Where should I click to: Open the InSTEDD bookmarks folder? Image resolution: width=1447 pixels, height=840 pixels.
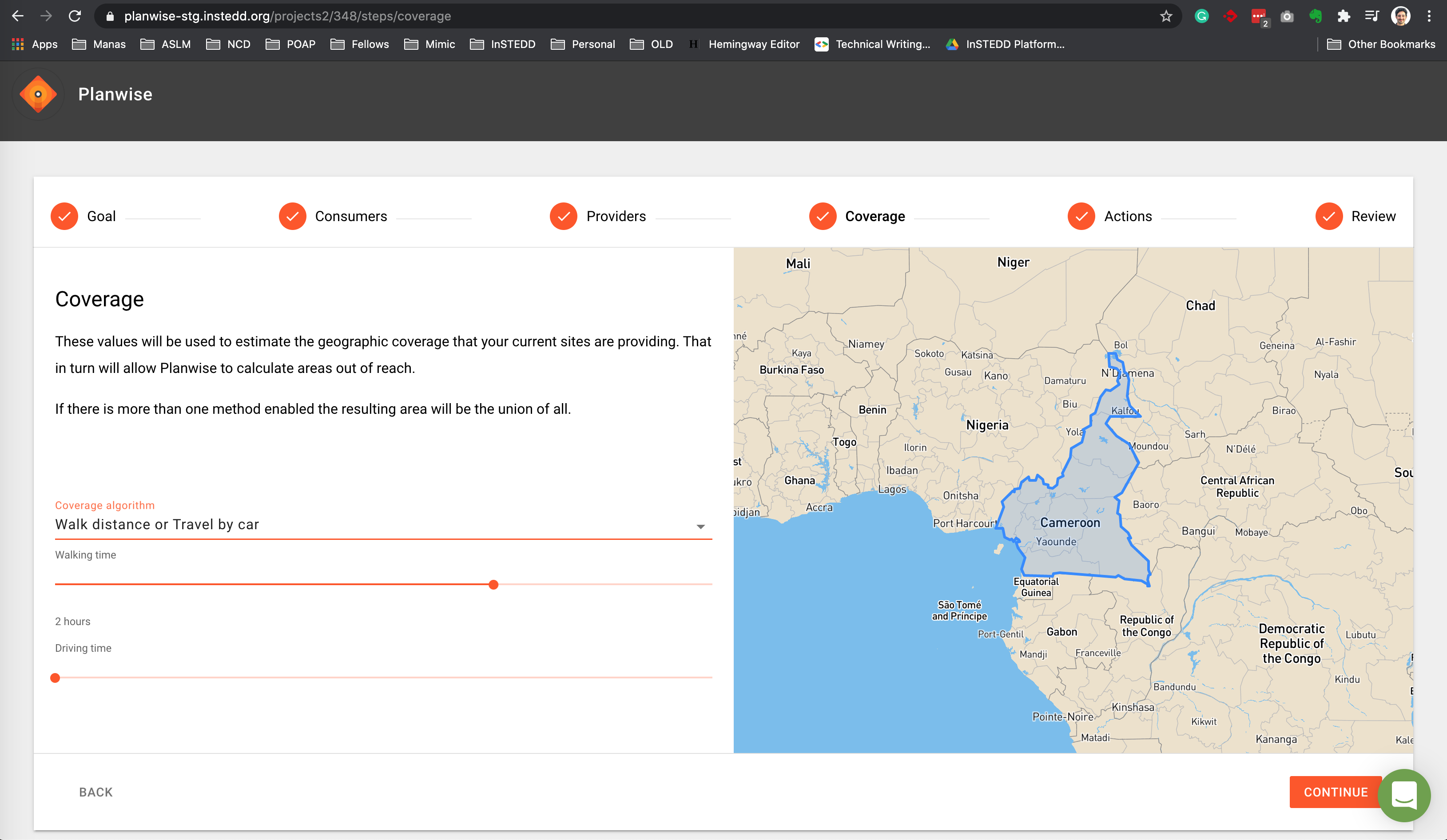(502, 44)
